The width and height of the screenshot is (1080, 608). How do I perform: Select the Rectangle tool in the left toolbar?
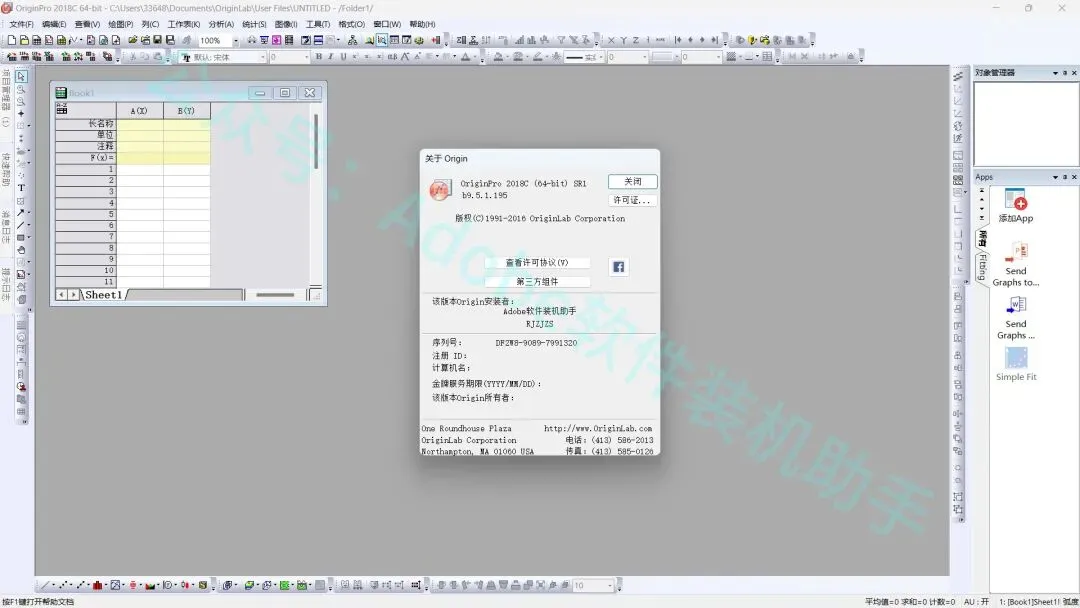(x=21, y=238)
